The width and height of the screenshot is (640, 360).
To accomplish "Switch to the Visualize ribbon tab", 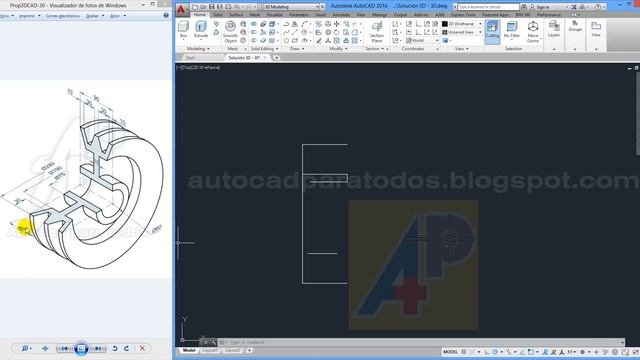I will coord(274,15).
